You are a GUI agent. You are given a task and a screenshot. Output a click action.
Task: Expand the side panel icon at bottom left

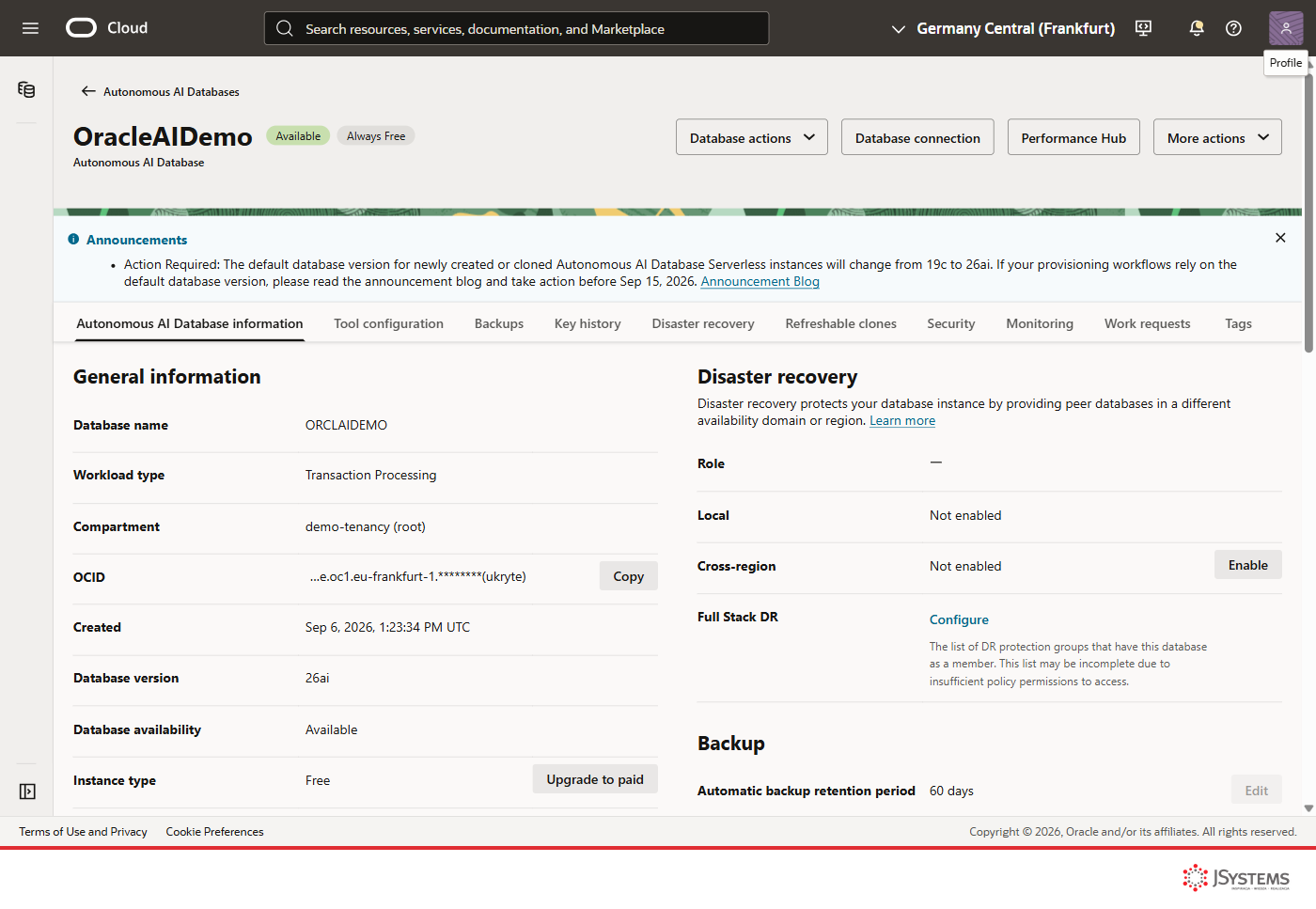pos(27,791)
